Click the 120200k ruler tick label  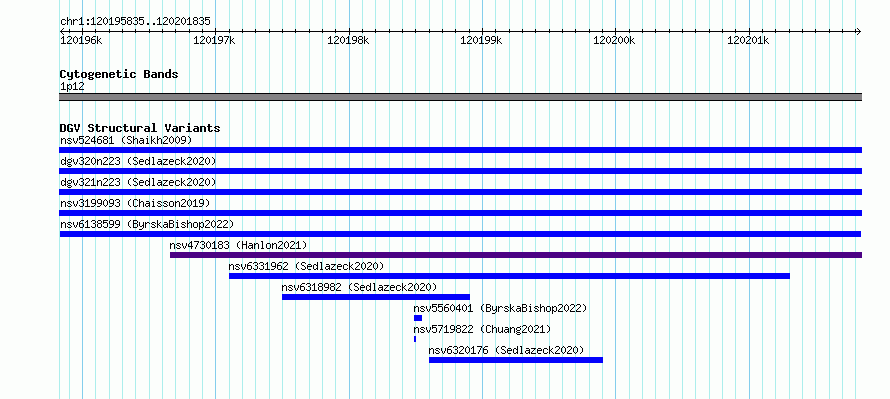pyautogui.click(x=614, y=40)
